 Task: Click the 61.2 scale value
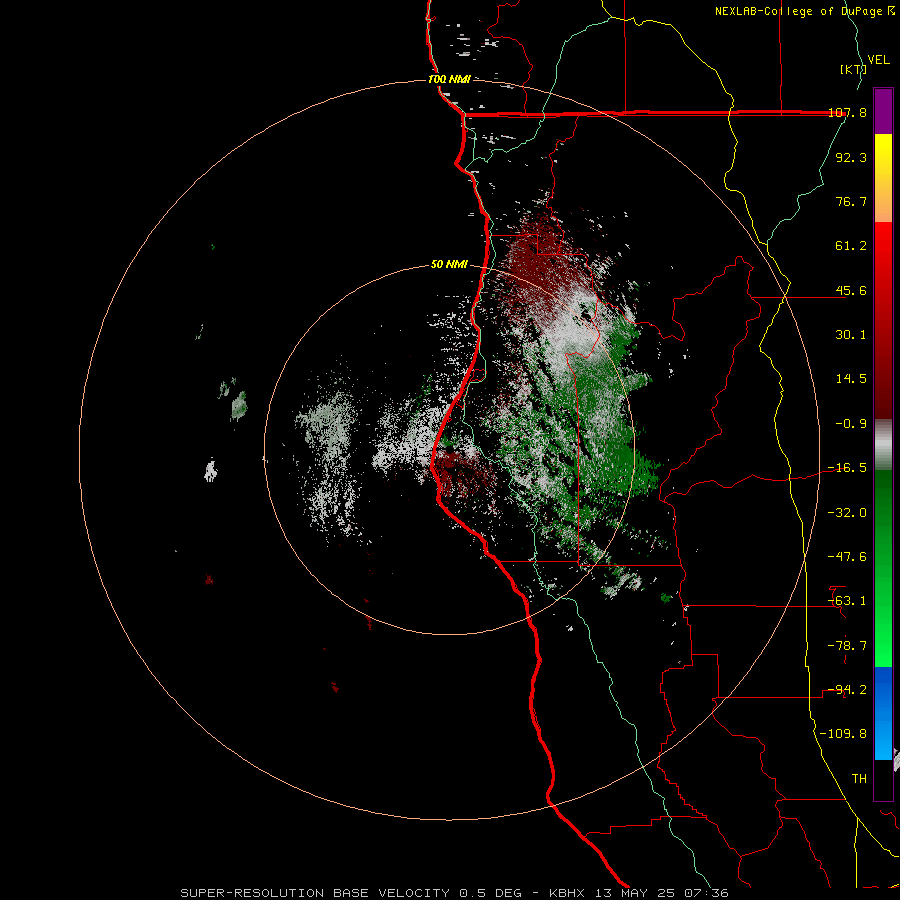[851, 246]
